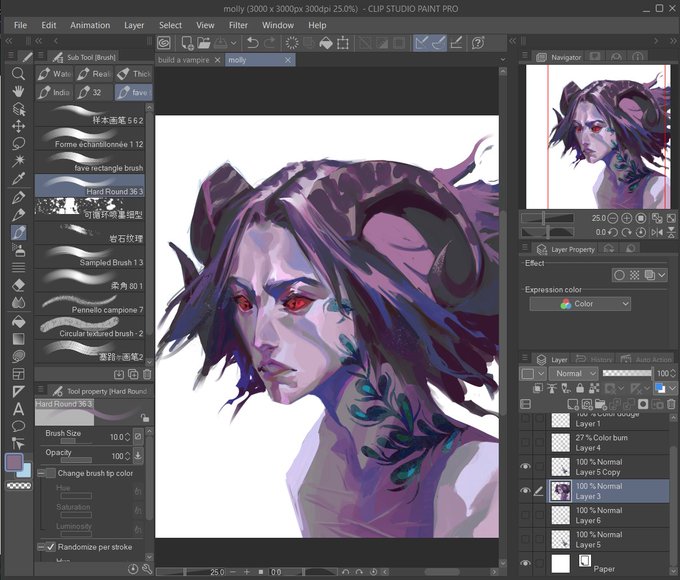Select the Airbrush tool
This screenshot has width=680, height=580.
[x=18, y=250]
